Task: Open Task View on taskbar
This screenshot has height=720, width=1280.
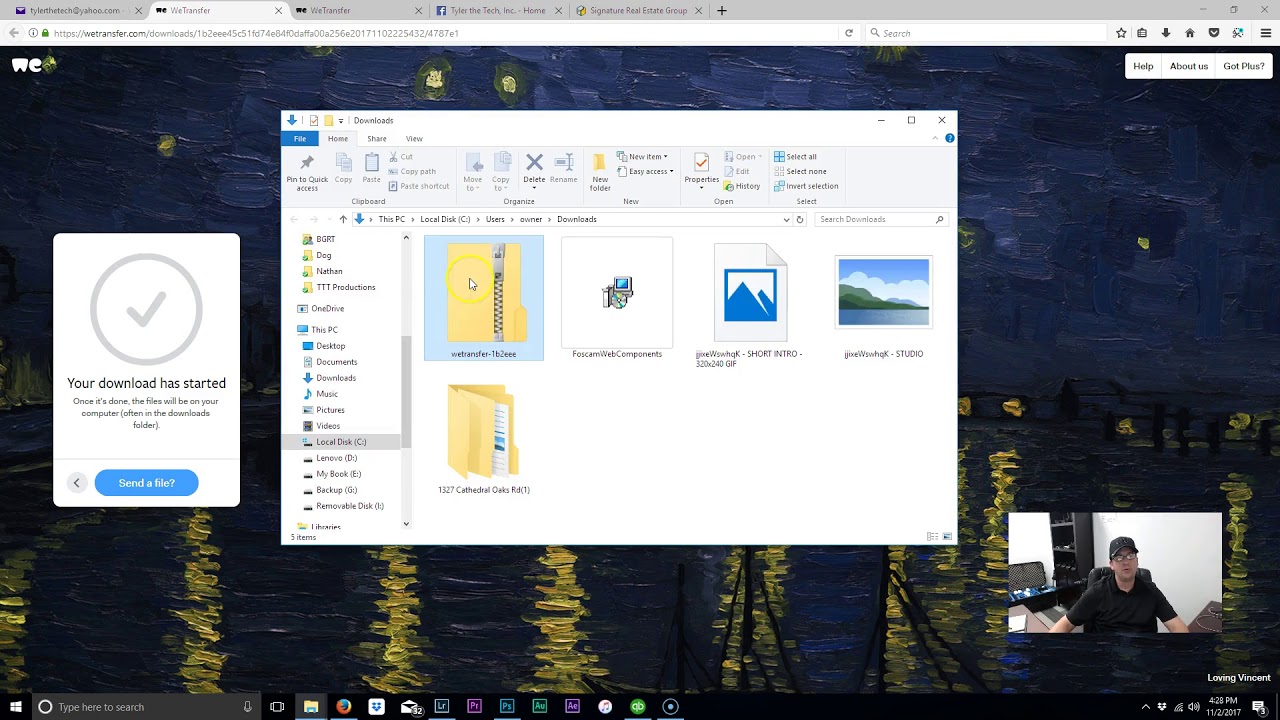Action: pyautogui.click(x=277, y=706)
